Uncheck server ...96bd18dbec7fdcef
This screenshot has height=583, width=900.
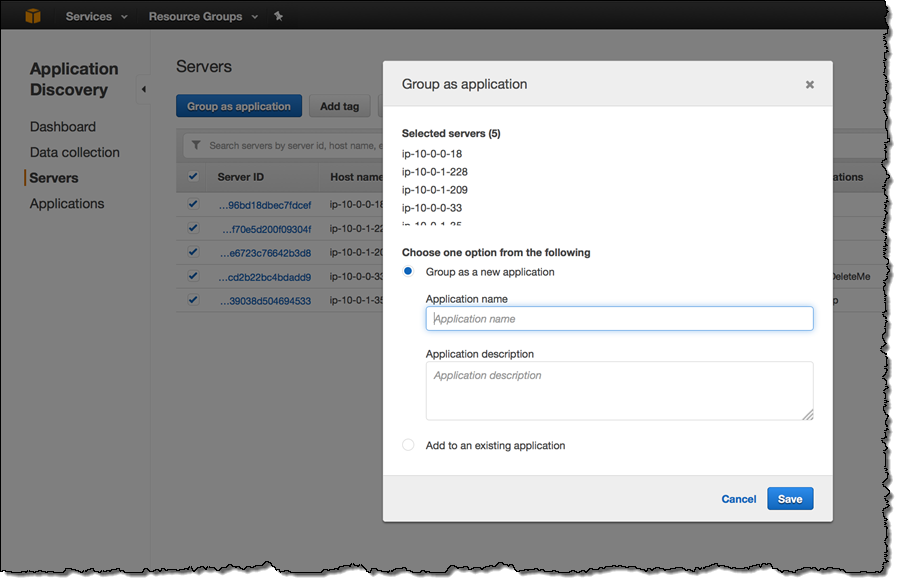pyautogui.click(x=193, y=203)
